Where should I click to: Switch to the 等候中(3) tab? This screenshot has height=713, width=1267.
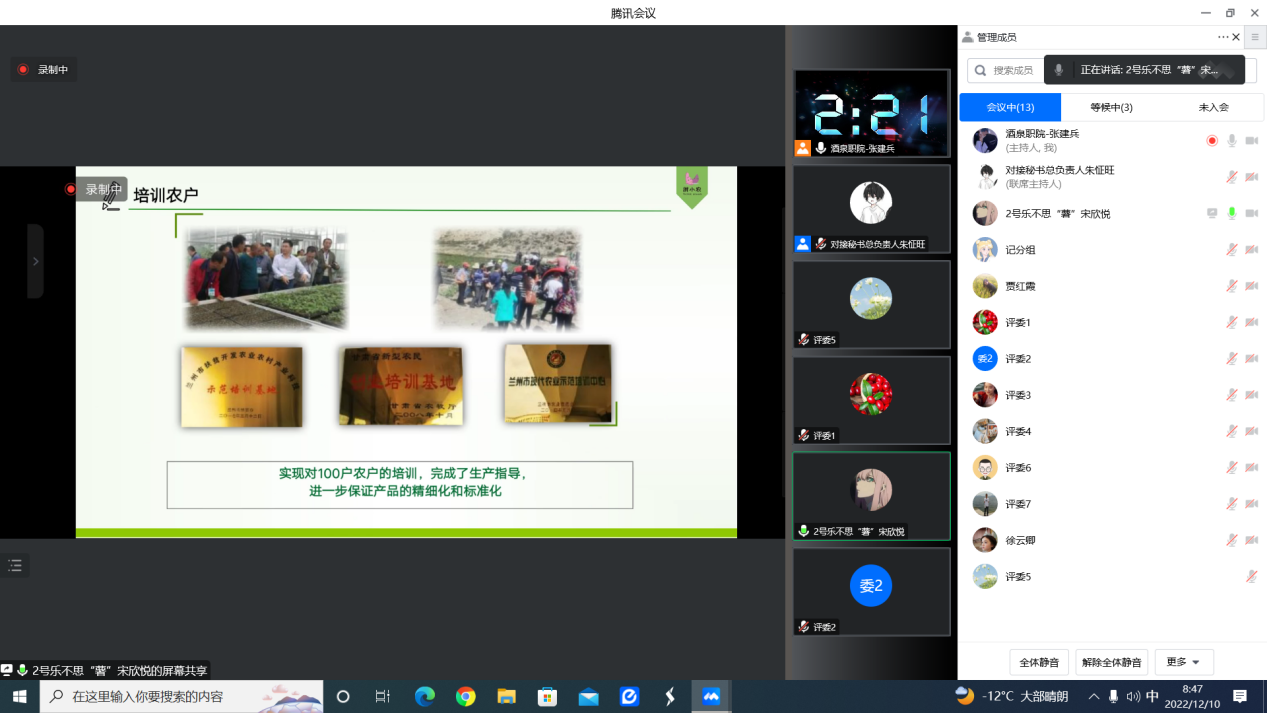[1111, 107]
